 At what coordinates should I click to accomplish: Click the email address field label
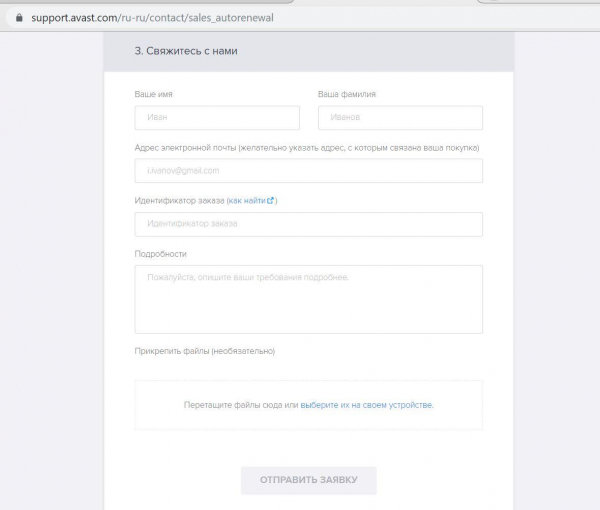(307, 148)
